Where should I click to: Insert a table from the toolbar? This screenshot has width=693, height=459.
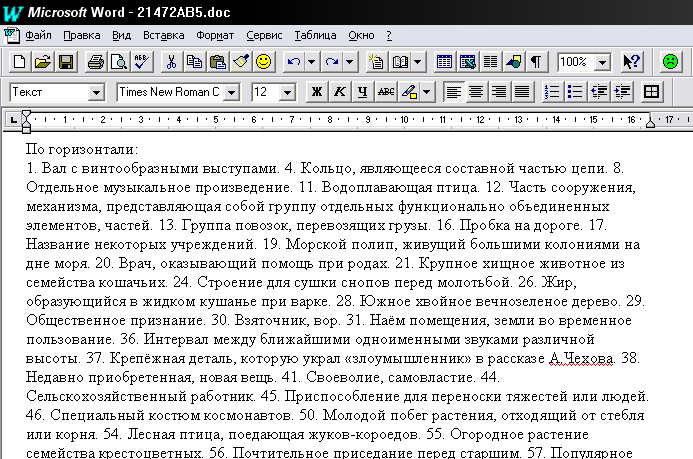pos(444,62)
